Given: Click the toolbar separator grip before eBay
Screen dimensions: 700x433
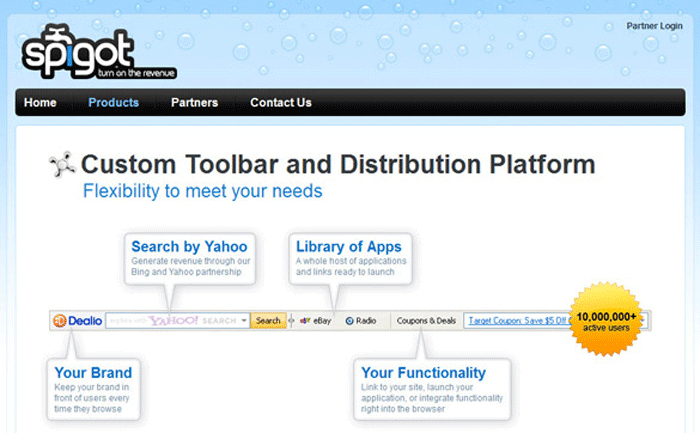Looking at the screenshot, I should [291, 321].
